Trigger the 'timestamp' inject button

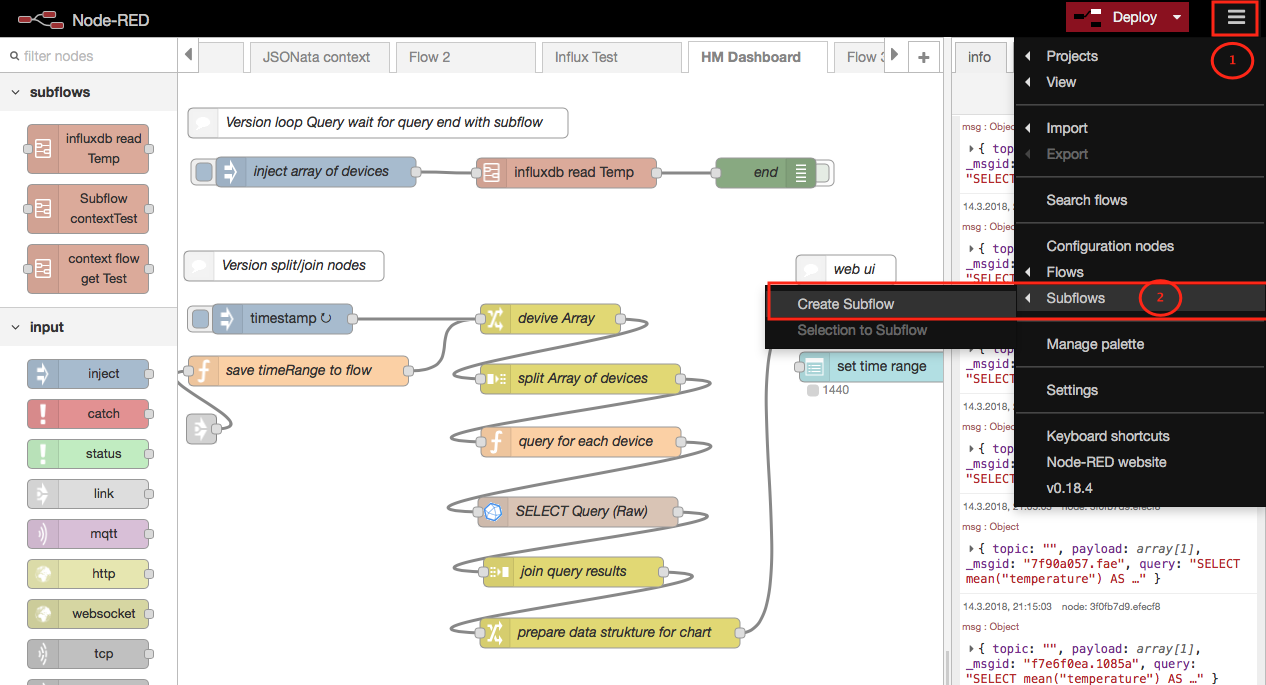tap(200, 319)
